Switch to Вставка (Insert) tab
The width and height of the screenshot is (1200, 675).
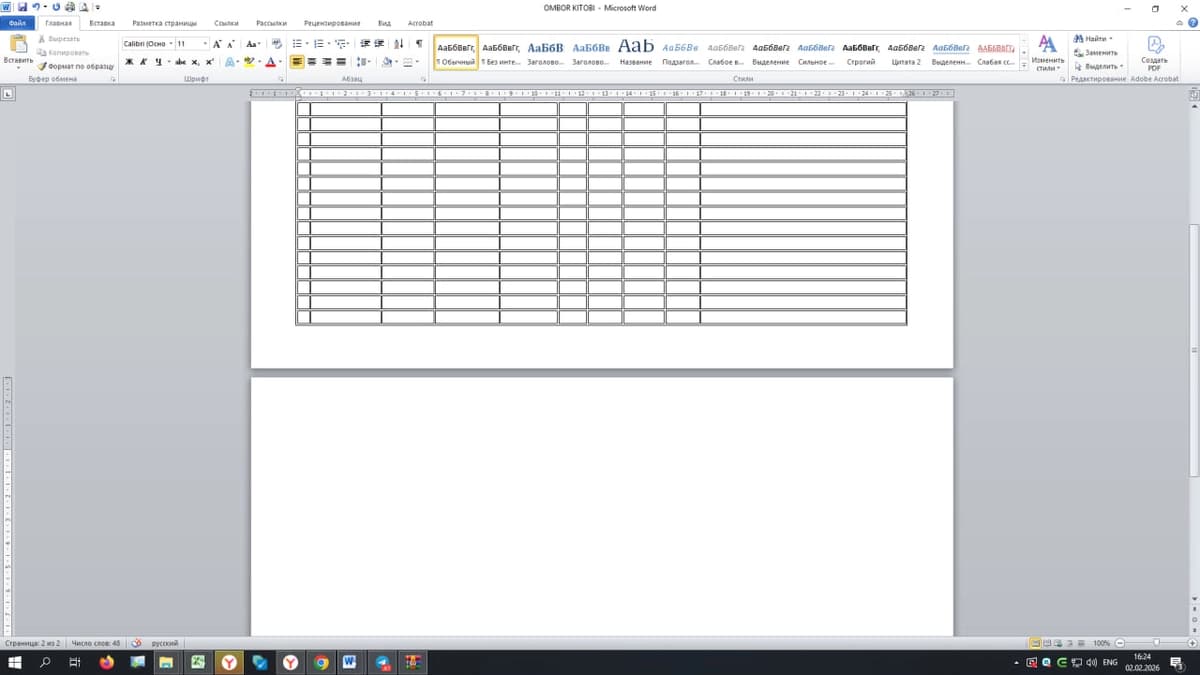(x=102, y=22)
